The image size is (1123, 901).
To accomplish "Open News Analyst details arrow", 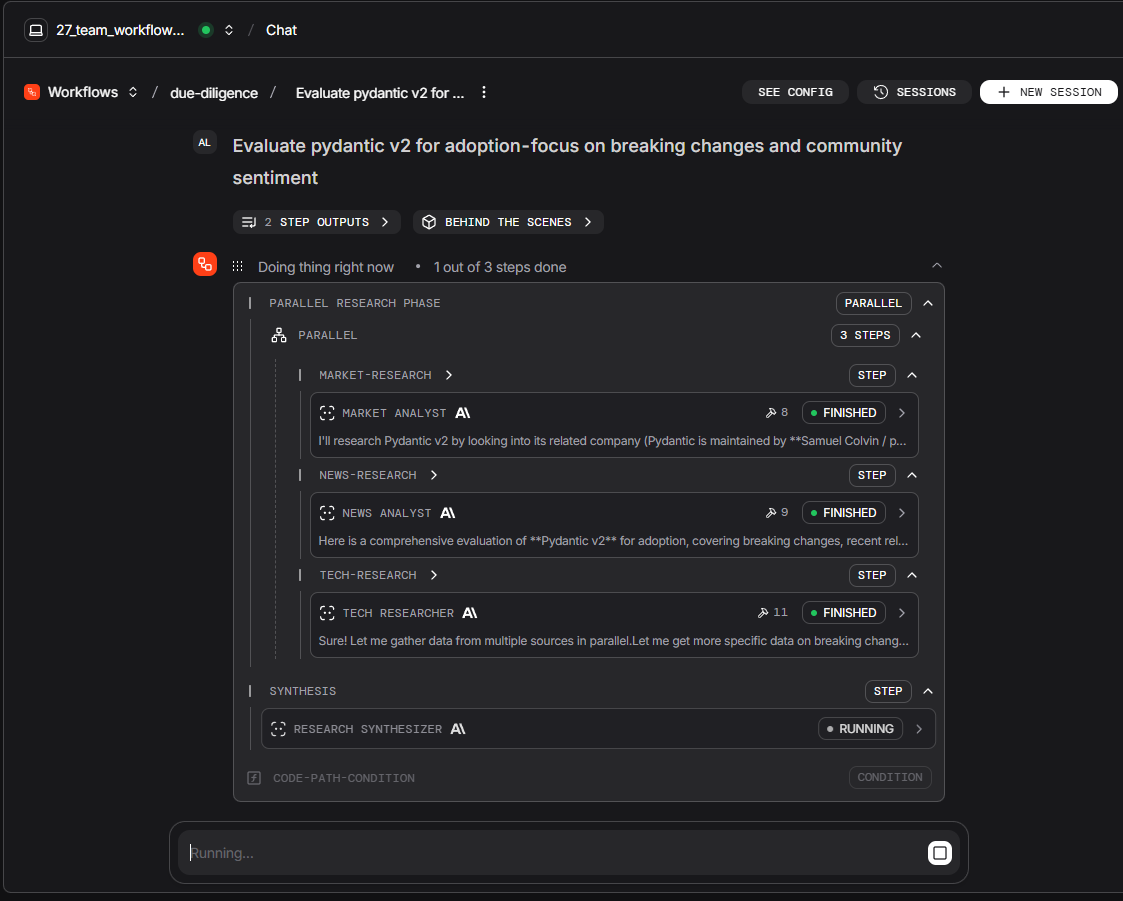I will (x=902, y=514).
